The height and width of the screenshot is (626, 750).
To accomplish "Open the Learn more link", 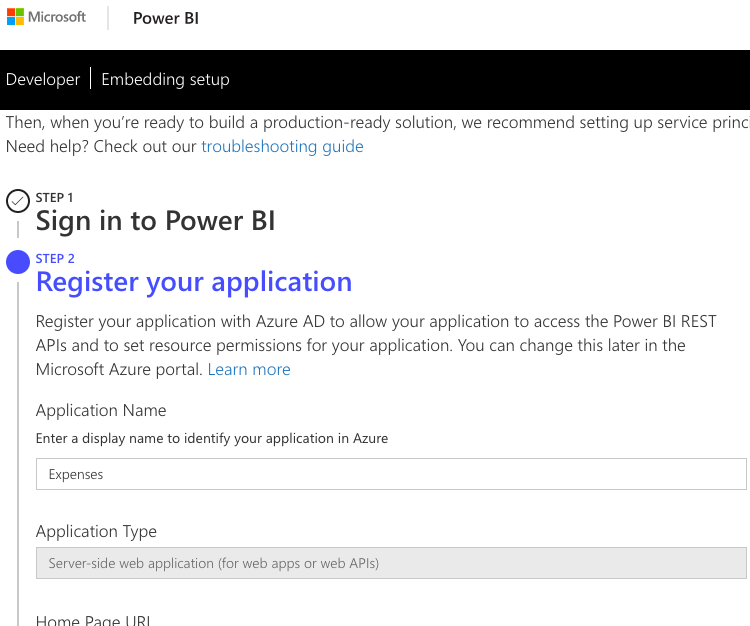I will [x=249, y=370].
